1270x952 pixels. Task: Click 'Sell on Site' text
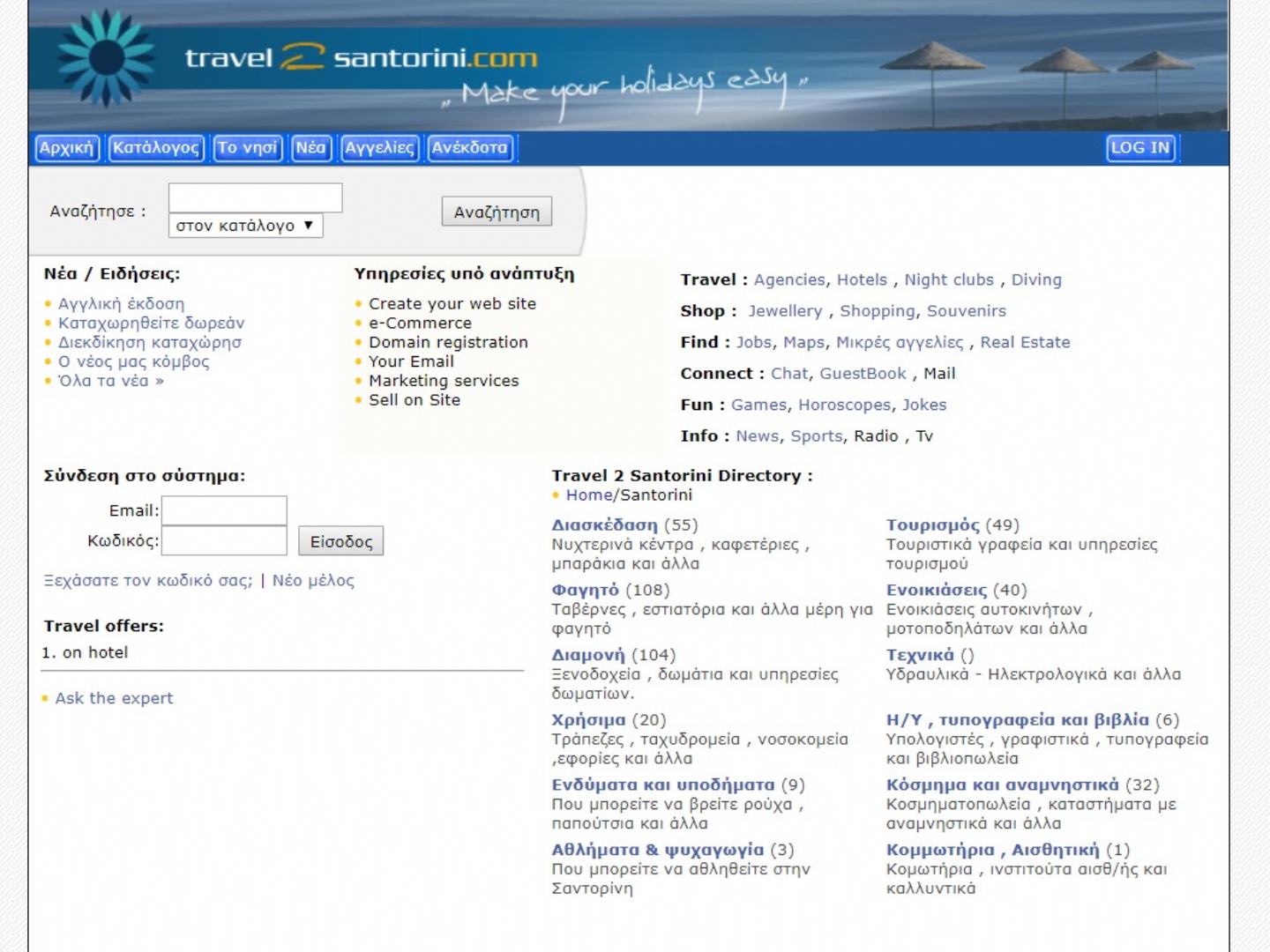(415, 400)
